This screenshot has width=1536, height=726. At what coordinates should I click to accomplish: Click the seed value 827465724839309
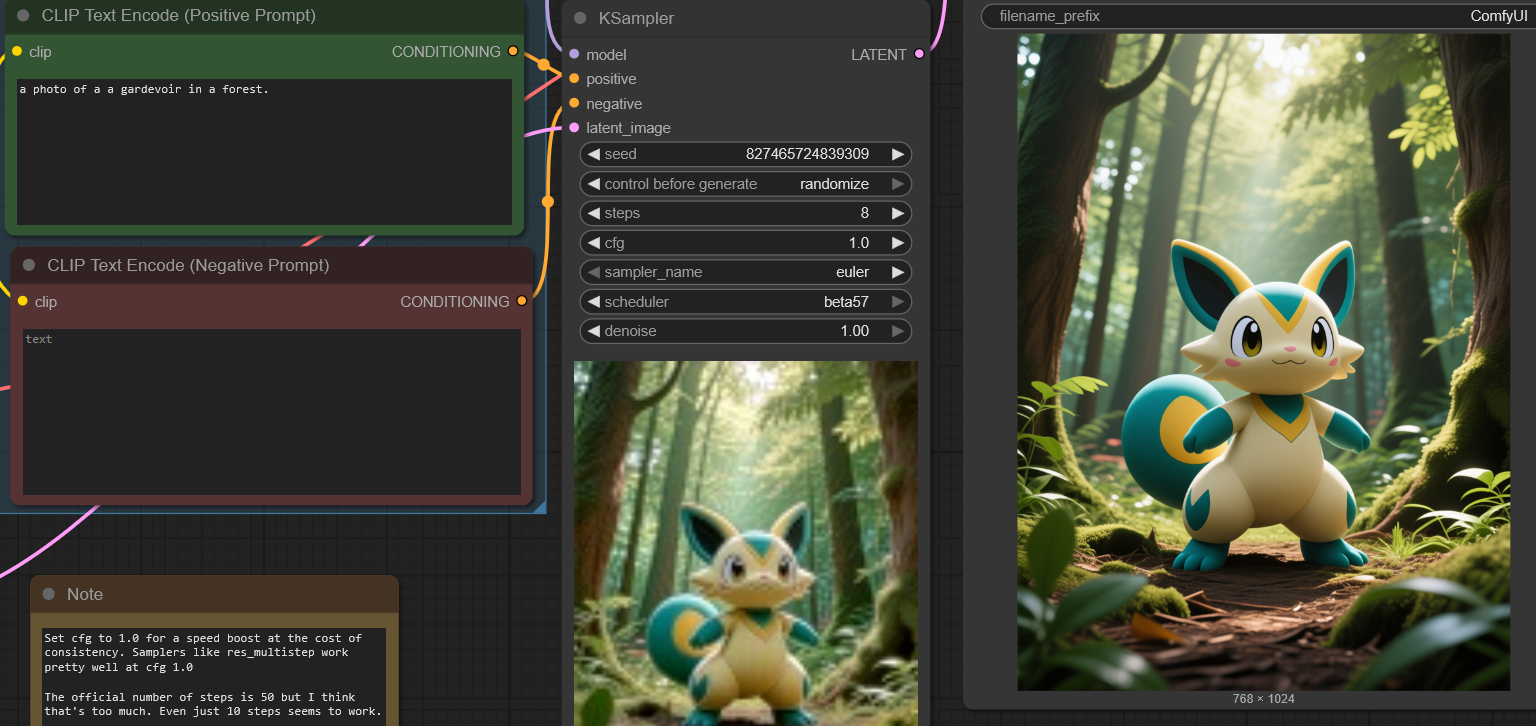[807, 154]
